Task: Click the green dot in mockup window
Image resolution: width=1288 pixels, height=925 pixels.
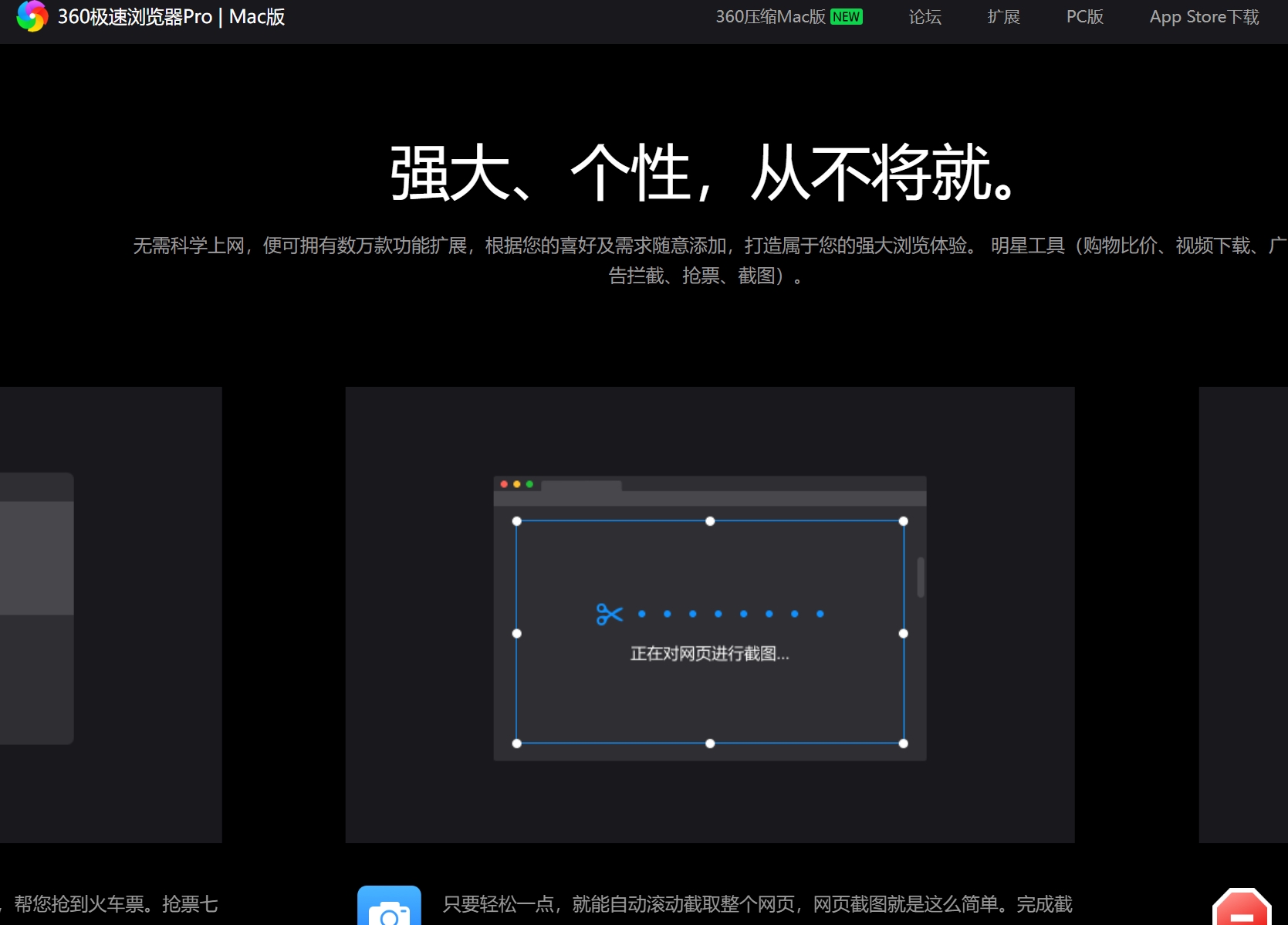Action: [529, 484]
